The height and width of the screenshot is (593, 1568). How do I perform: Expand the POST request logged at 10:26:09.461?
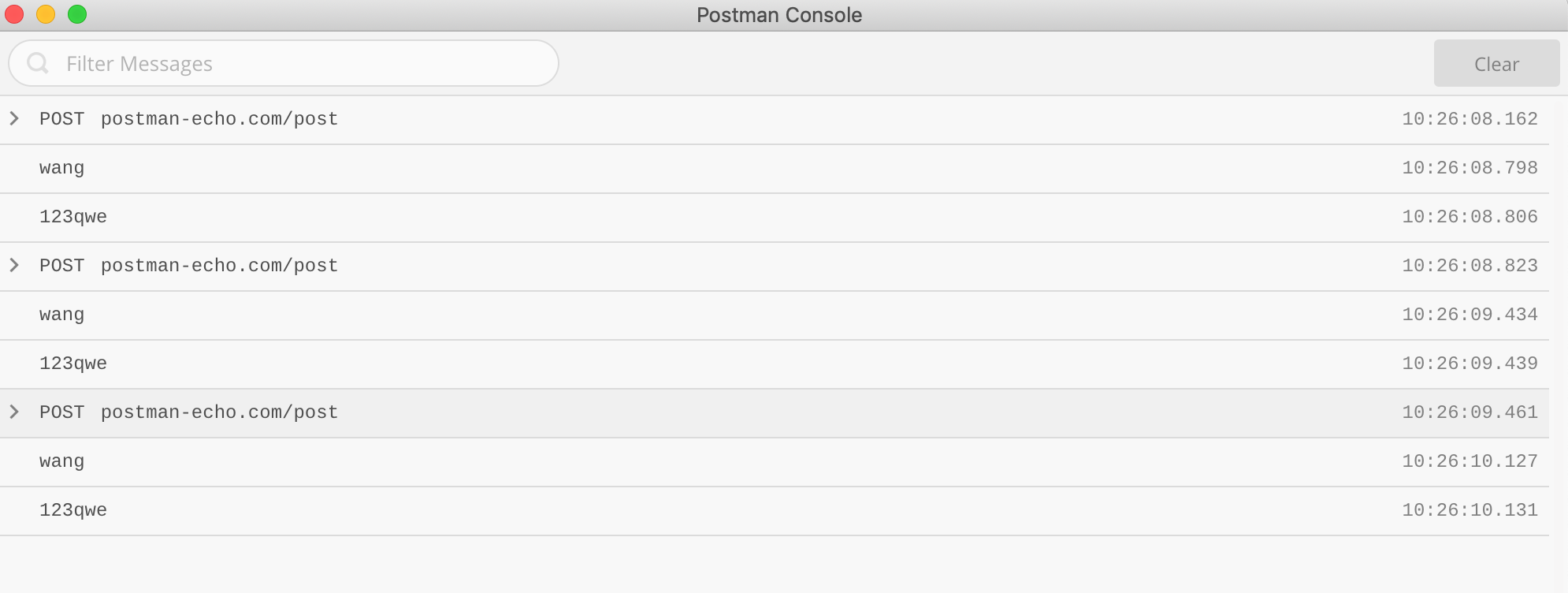point(14,412)
